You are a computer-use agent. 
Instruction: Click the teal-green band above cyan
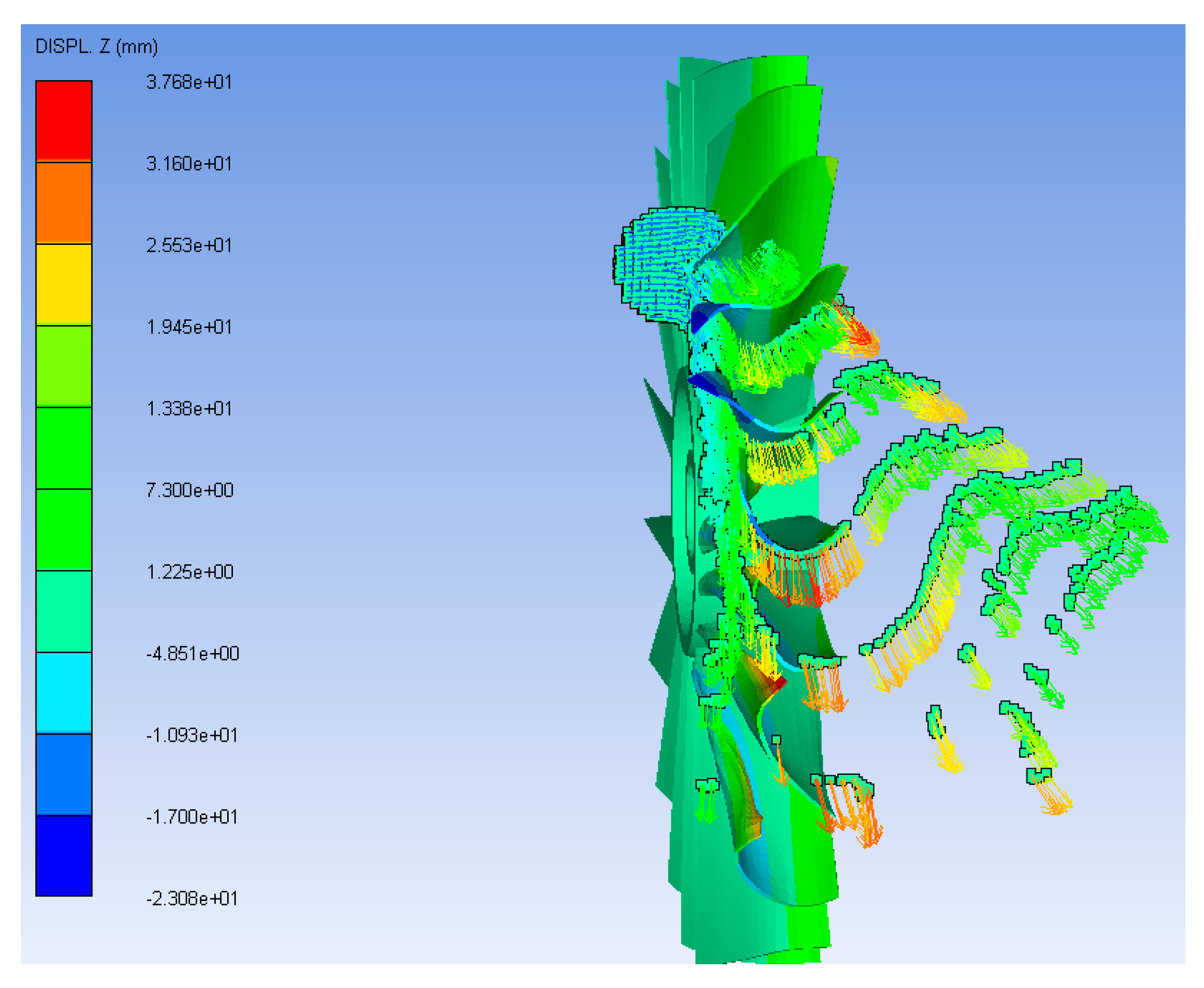(64, 611)
